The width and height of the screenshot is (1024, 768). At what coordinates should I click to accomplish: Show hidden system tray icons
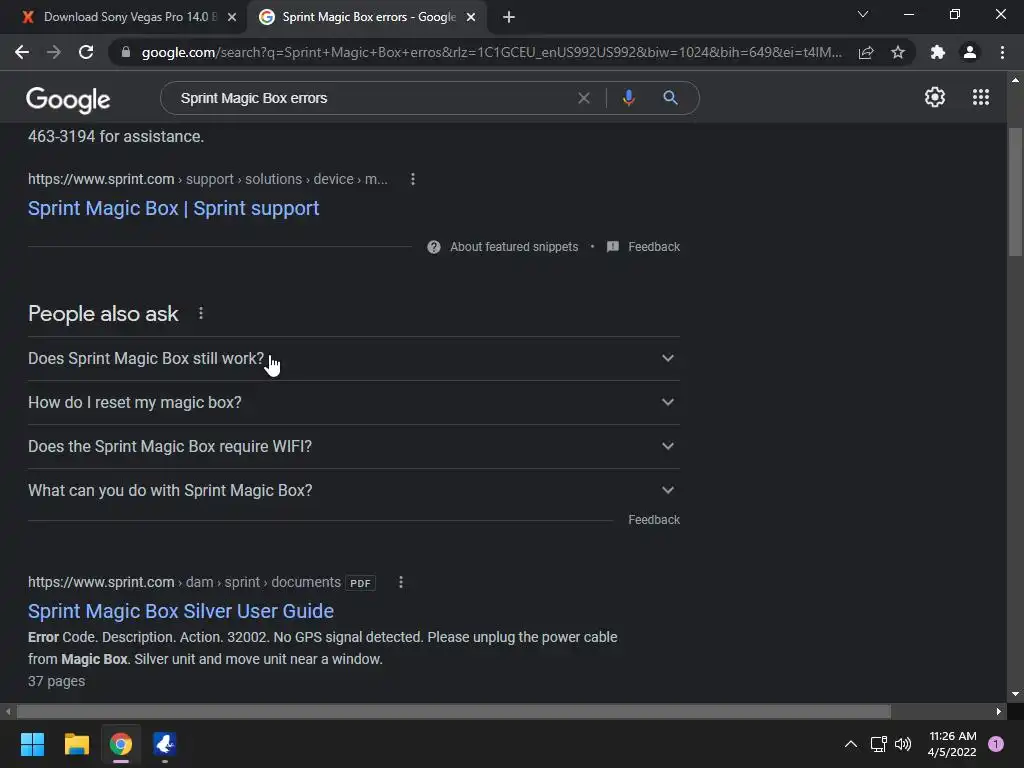coord(851,744)
